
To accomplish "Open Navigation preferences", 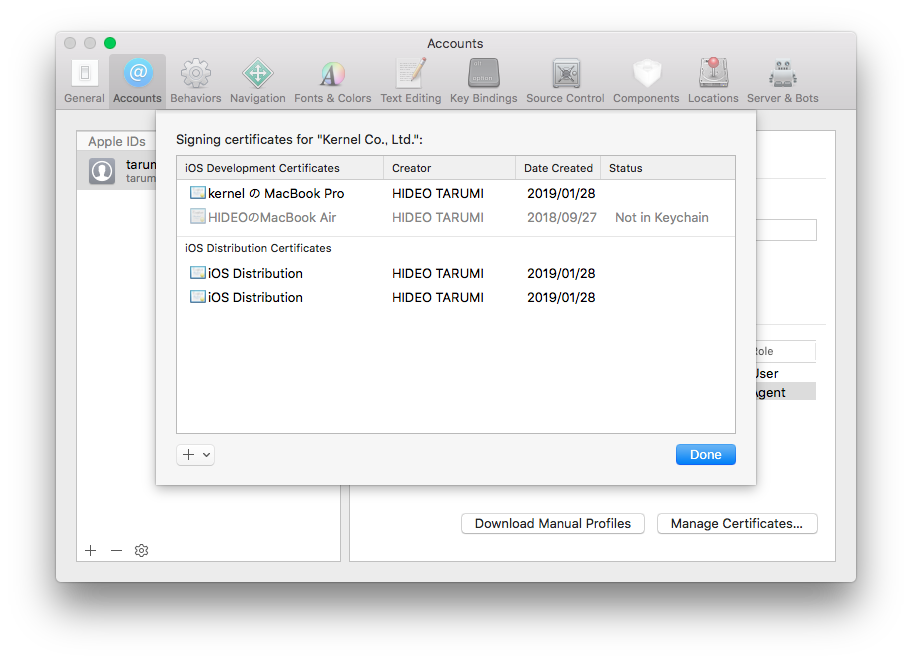I will 257,81.
